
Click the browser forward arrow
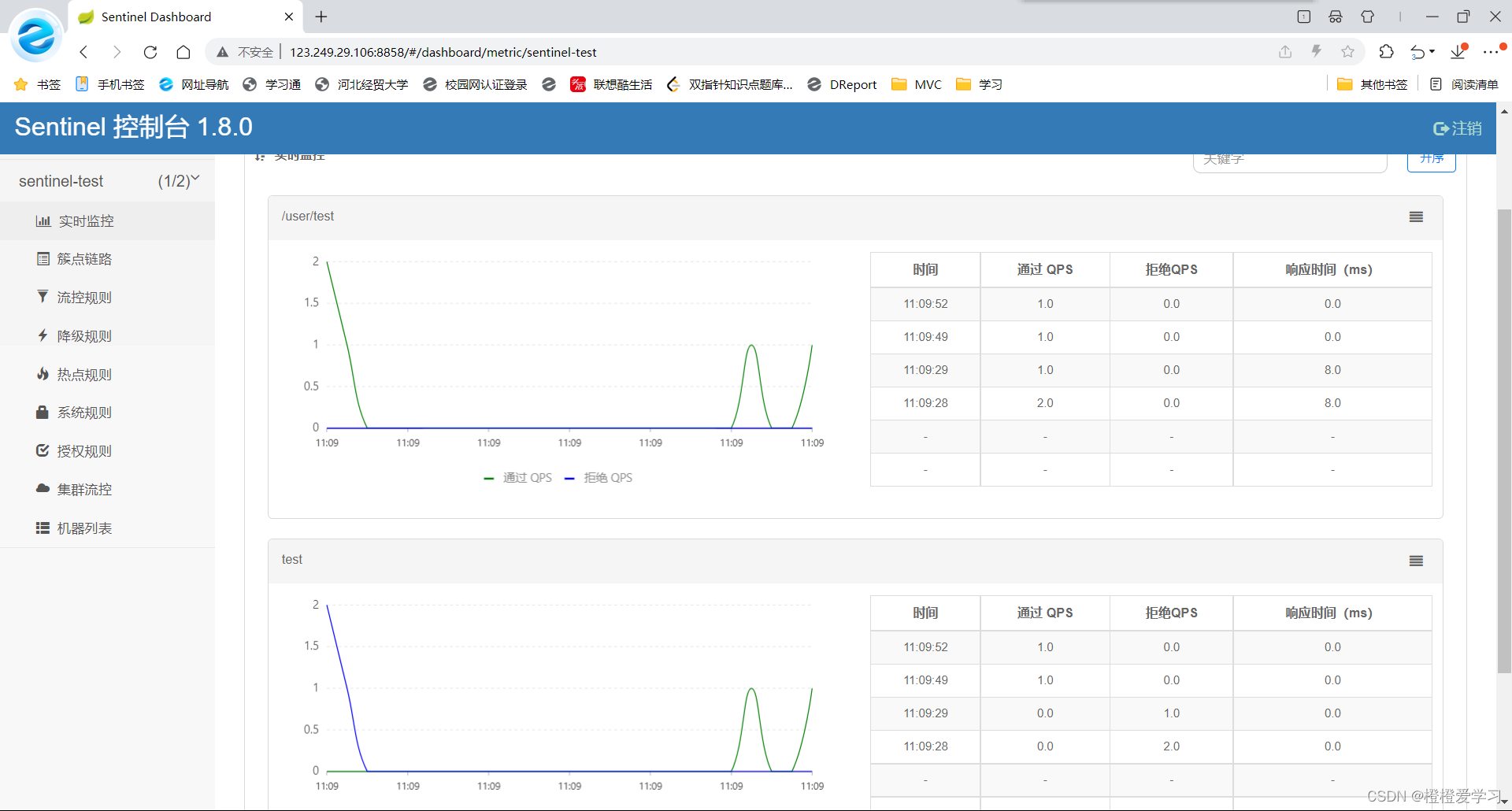click(x=117, y=52)
